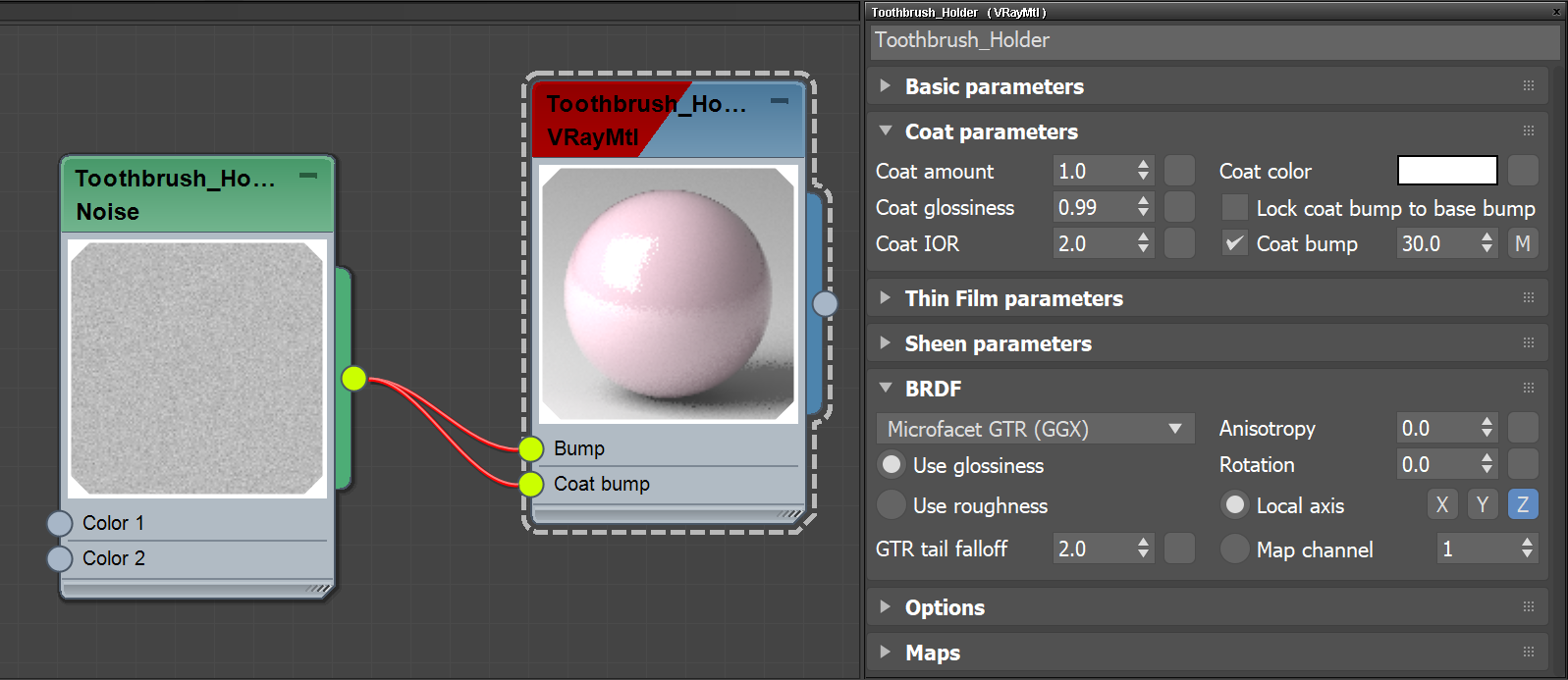The width and height of the screenshot is (1568, 680).
Task: Collapse the Coat parameters rollout
Action: click(x=886, y=131)
